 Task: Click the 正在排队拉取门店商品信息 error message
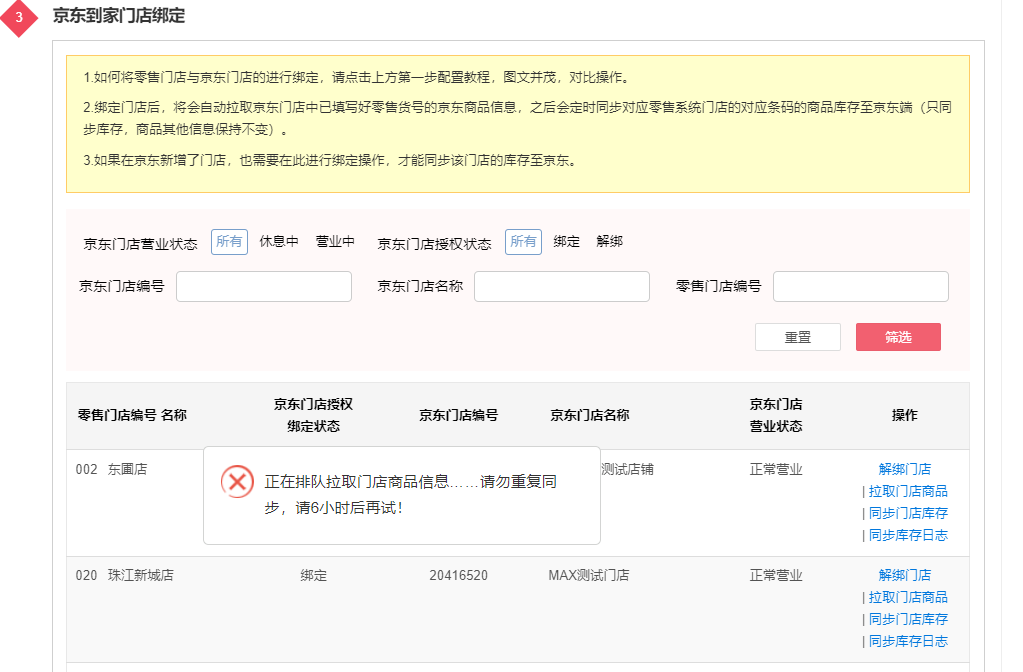tap(410, 495)
